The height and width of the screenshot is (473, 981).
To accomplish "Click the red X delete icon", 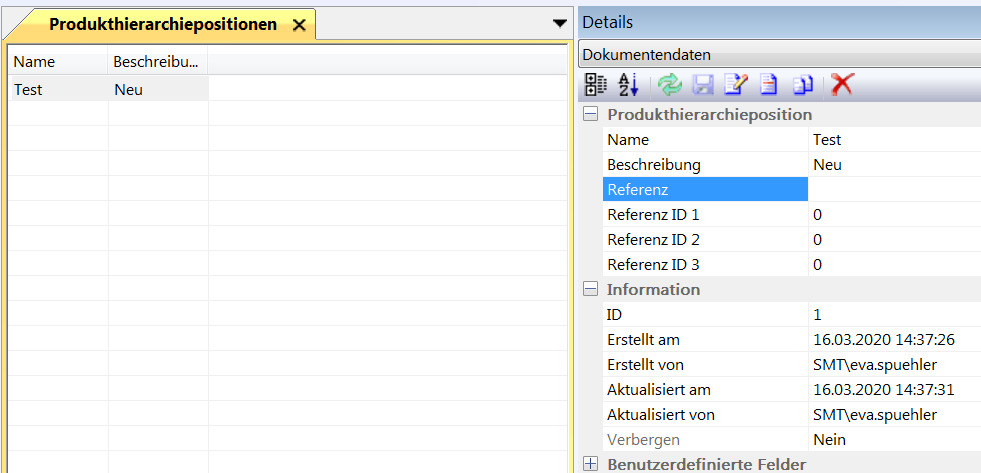I will tap(842, 85).
